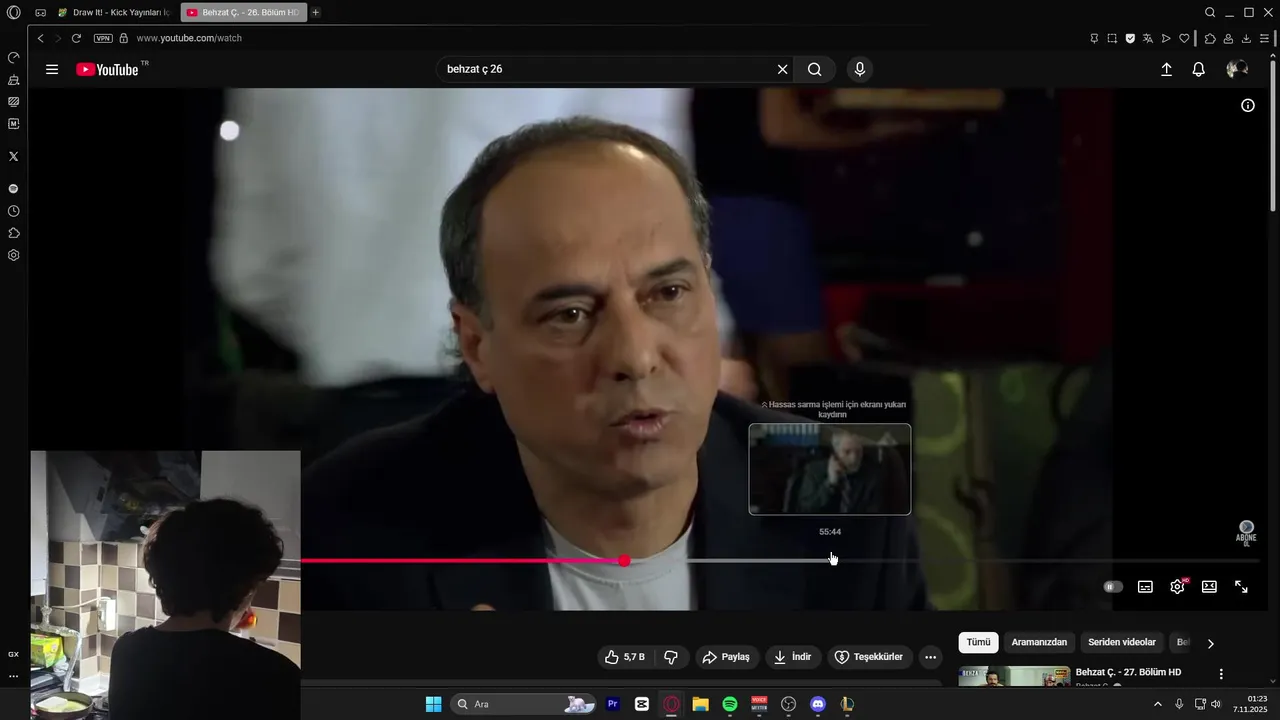Run the YouTube search magnifier button
Image resolution: width=1280 pixels, height=720 pixels.
tap(815, 69)
